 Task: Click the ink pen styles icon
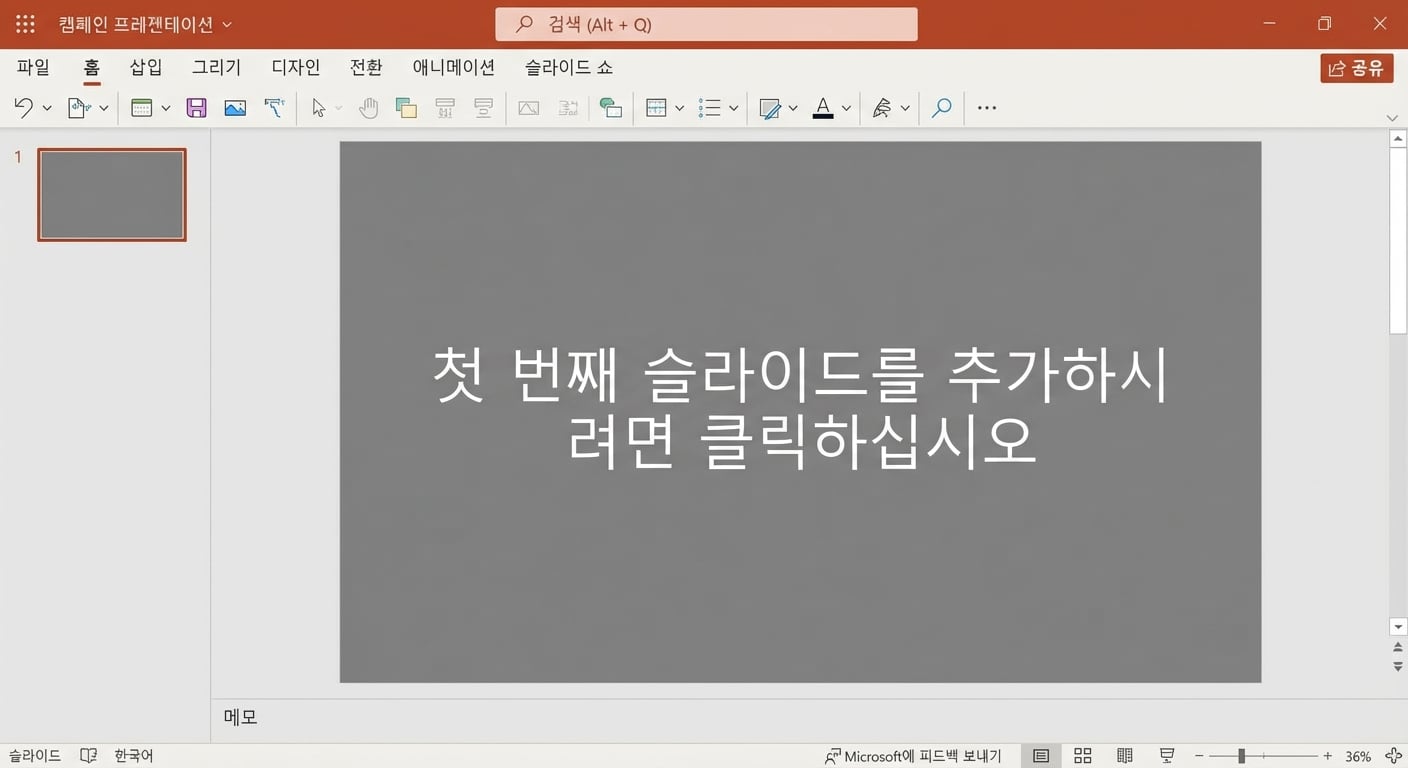tap(881, 108)
